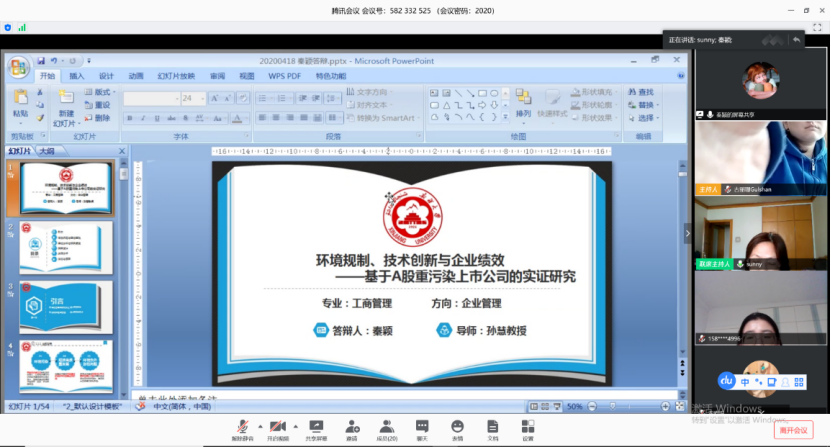Select slide 3 引言 thumbnail

coord(66,308)
